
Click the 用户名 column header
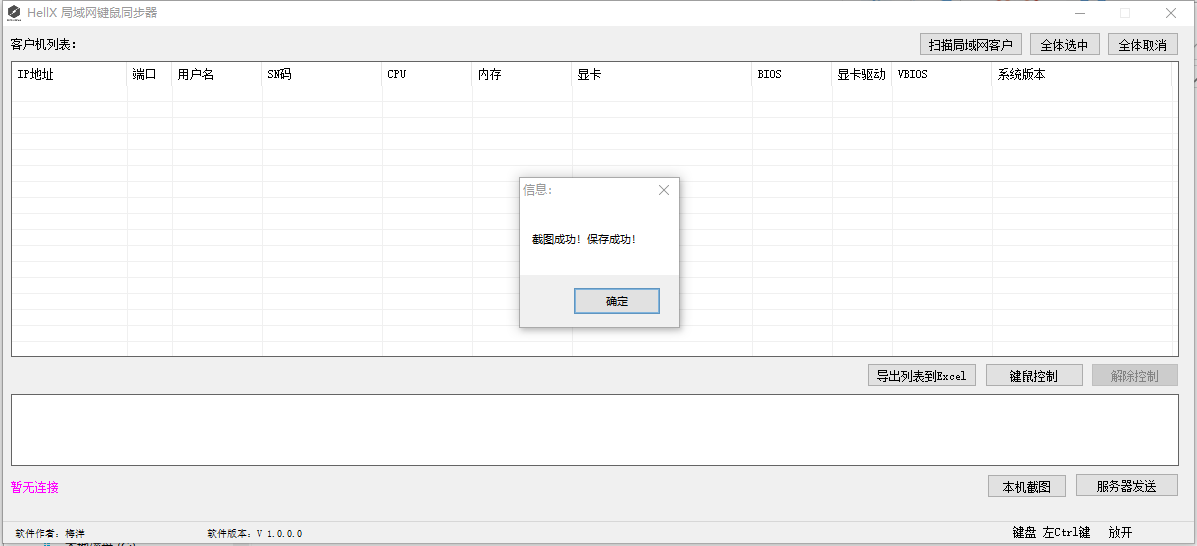[217, 75]
